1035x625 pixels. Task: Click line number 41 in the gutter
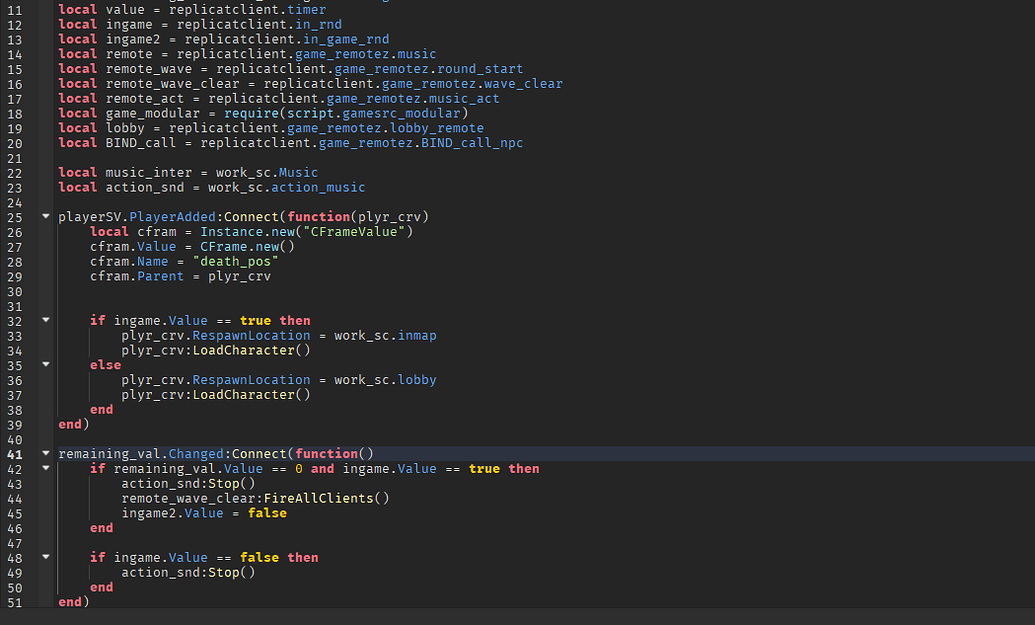(x=15, y=453)
